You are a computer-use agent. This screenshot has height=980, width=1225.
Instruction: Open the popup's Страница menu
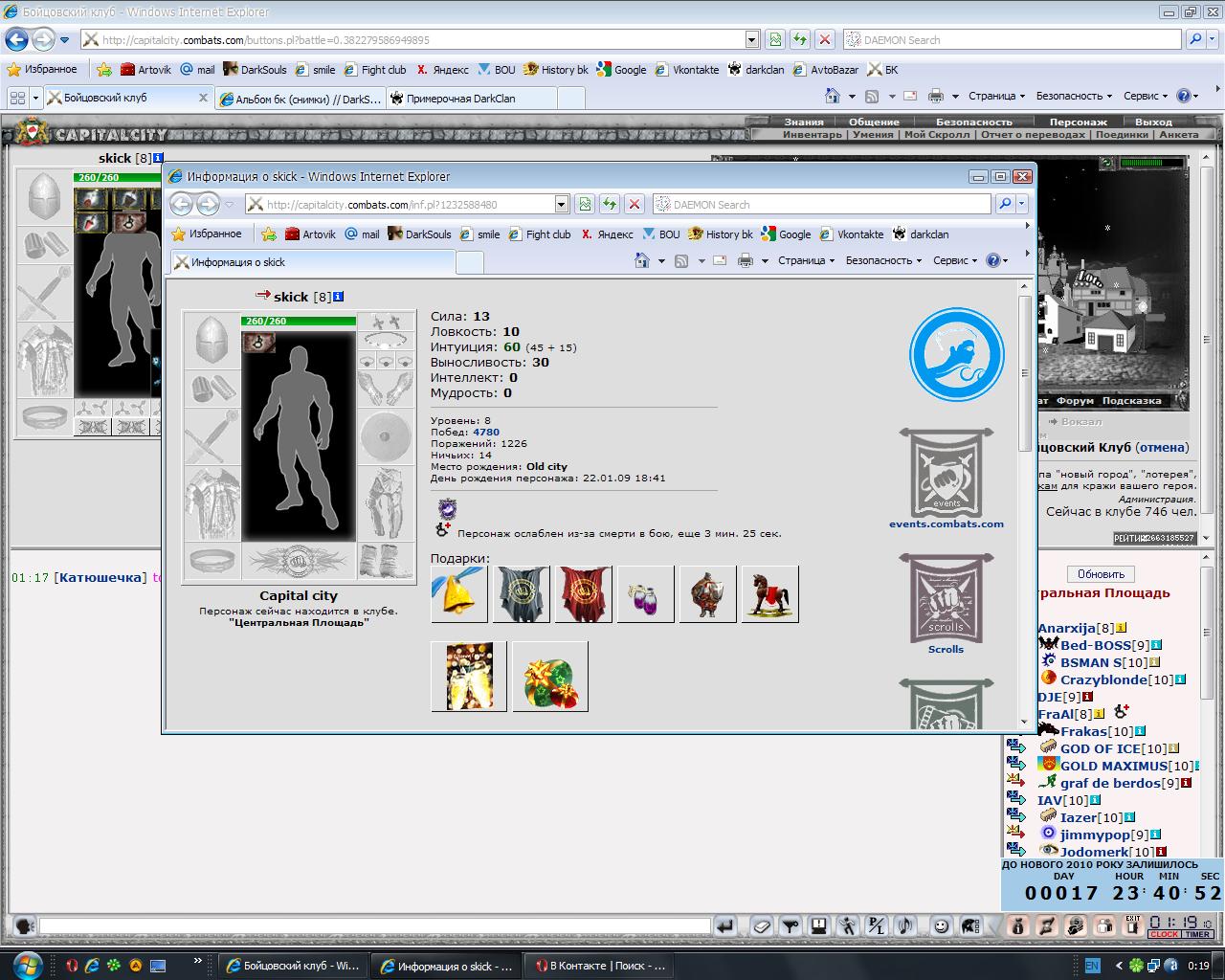[806, 260]
